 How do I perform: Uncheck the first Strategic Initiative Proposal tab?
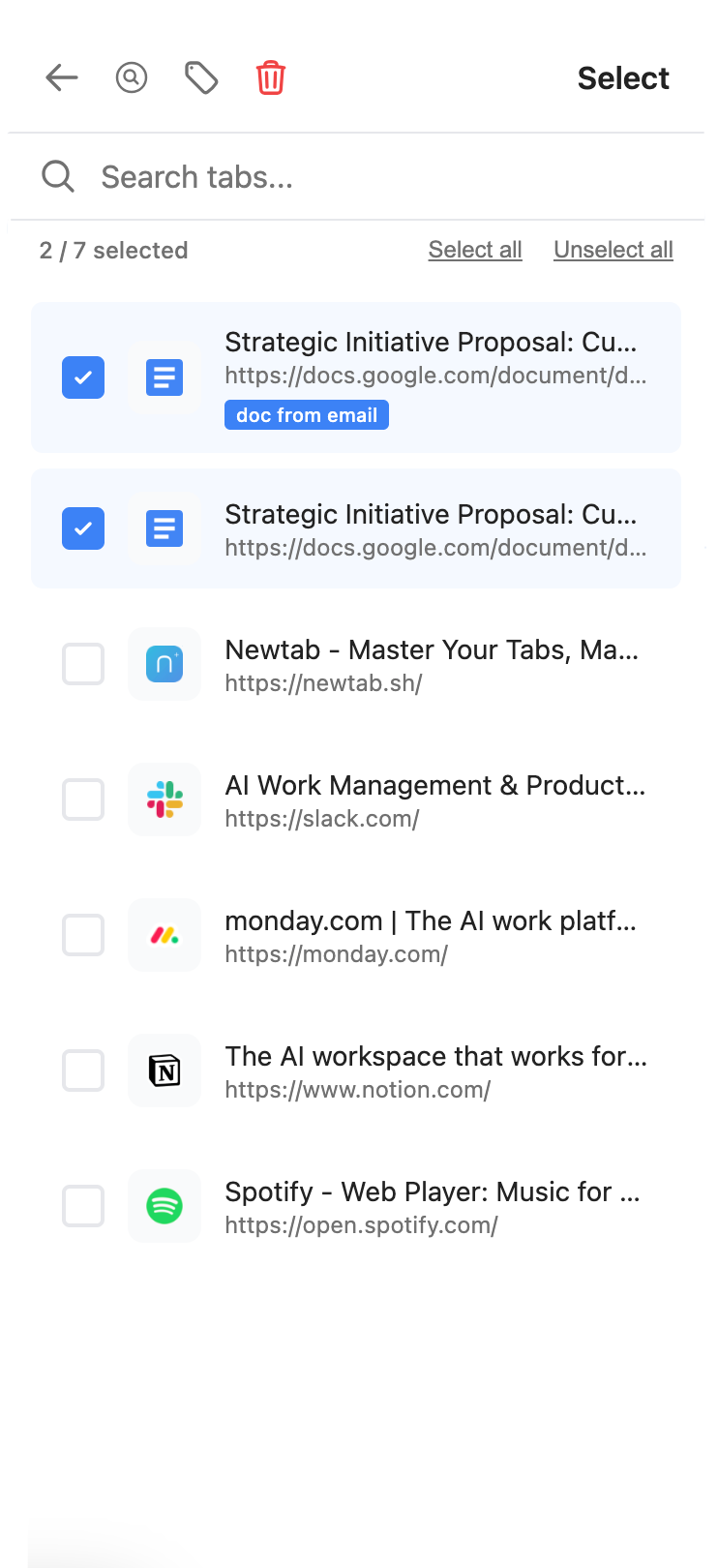[x=83, y=377]
